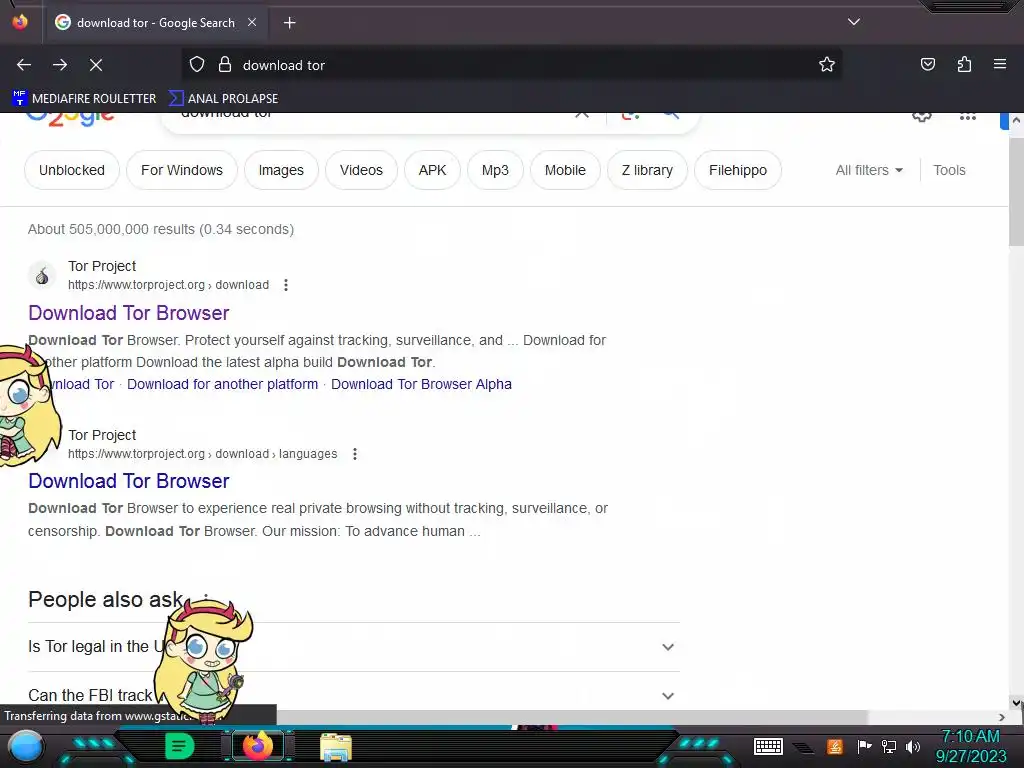
Task: Open the Firefox hamburger menu
Action: (1000, 64)
